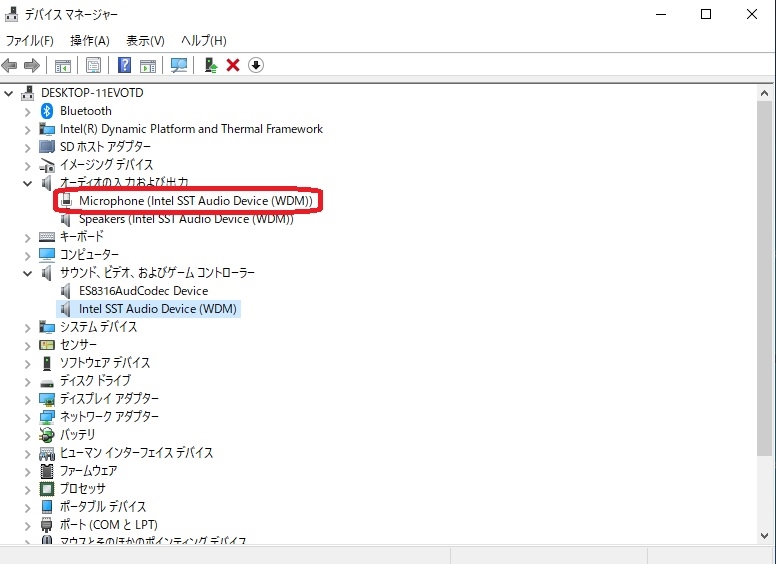Open the blue help question mark icon

[124, 65]
